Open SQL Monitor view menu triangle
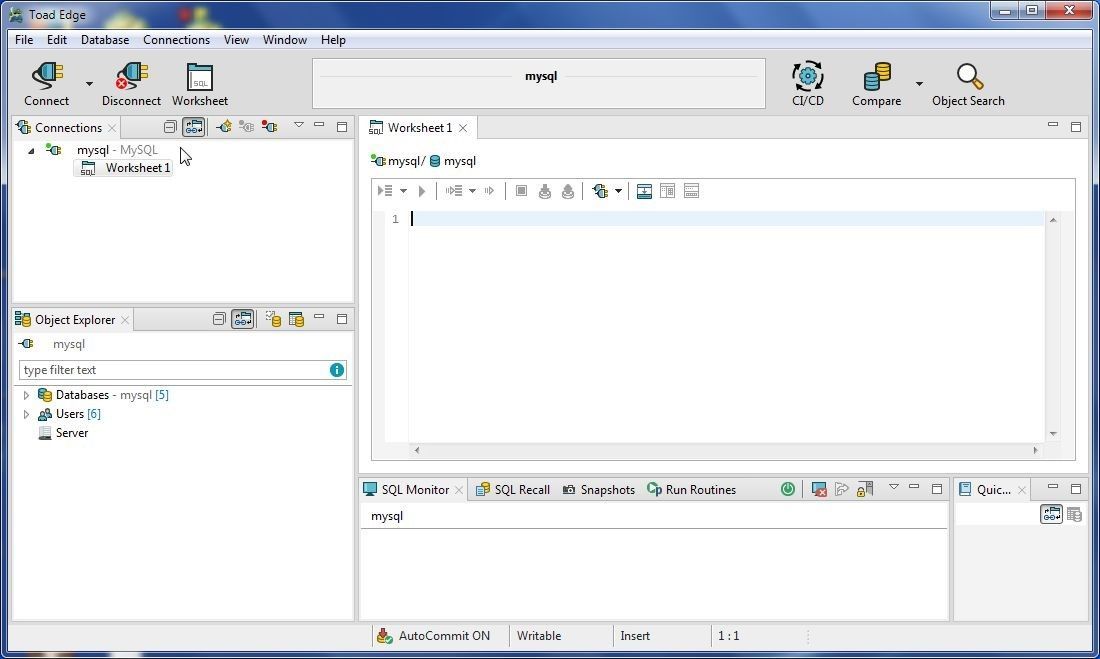The width and height of the screenshot is (1100, 659). (894, 487)
